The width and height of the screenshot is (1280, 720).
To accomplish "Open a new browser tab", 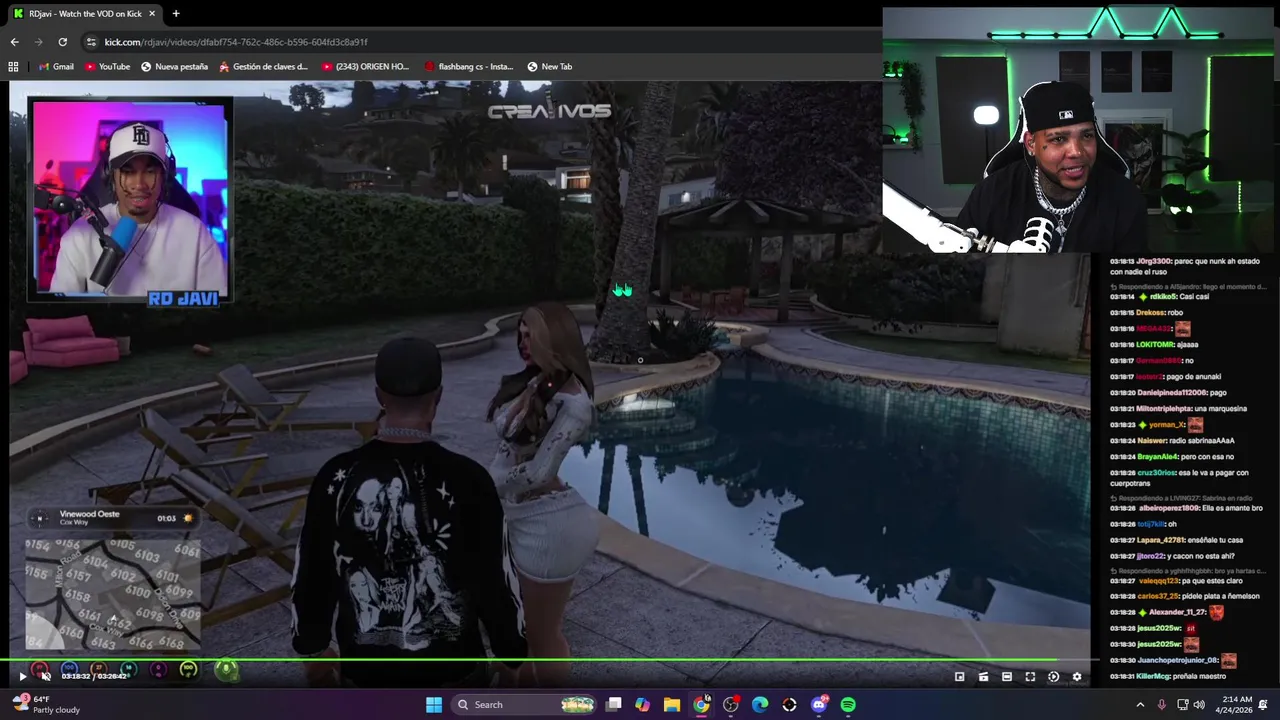I will 175,14.
